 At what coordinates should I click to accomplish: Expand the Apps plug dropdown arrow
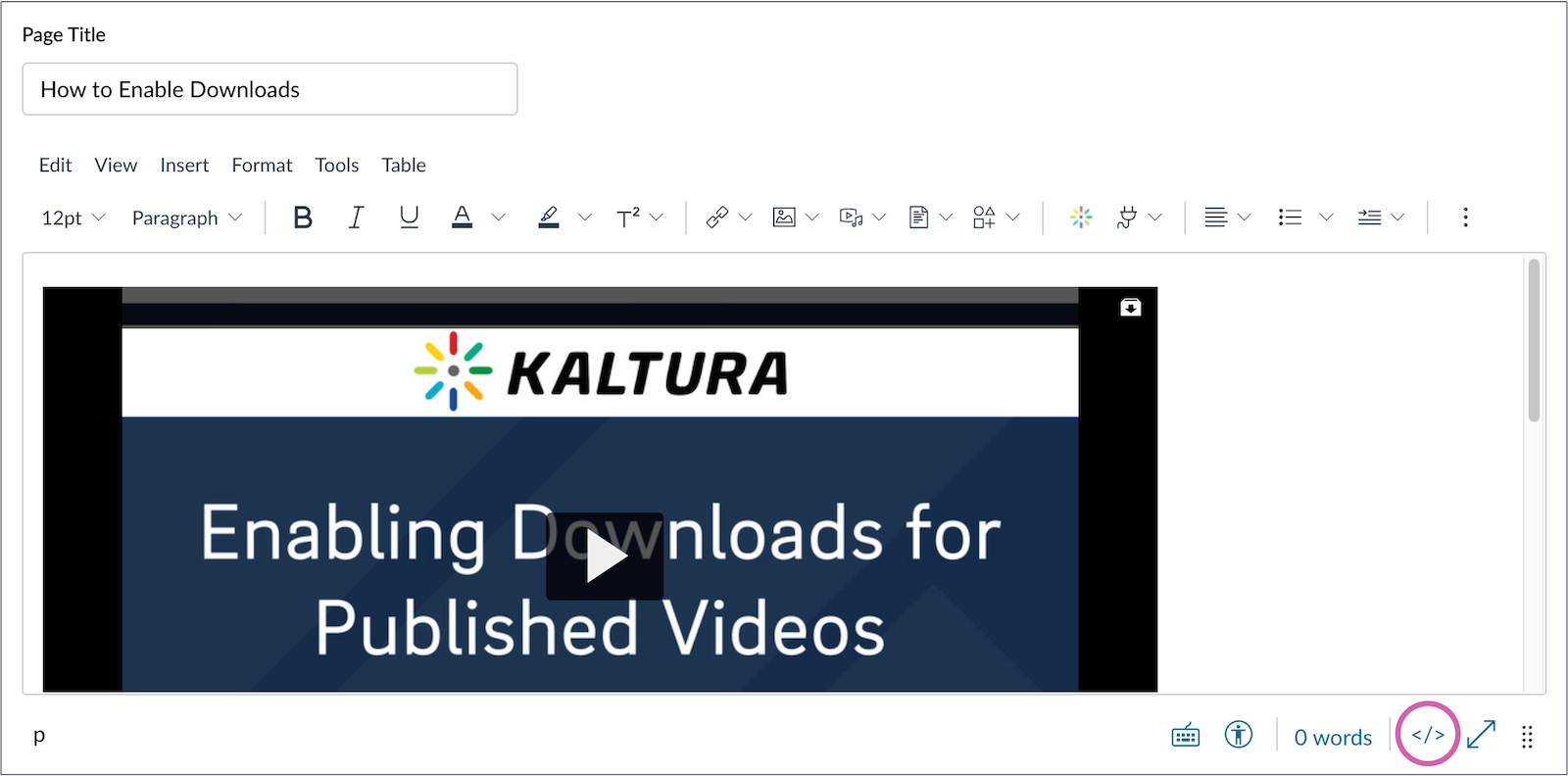click(1155, 218)
